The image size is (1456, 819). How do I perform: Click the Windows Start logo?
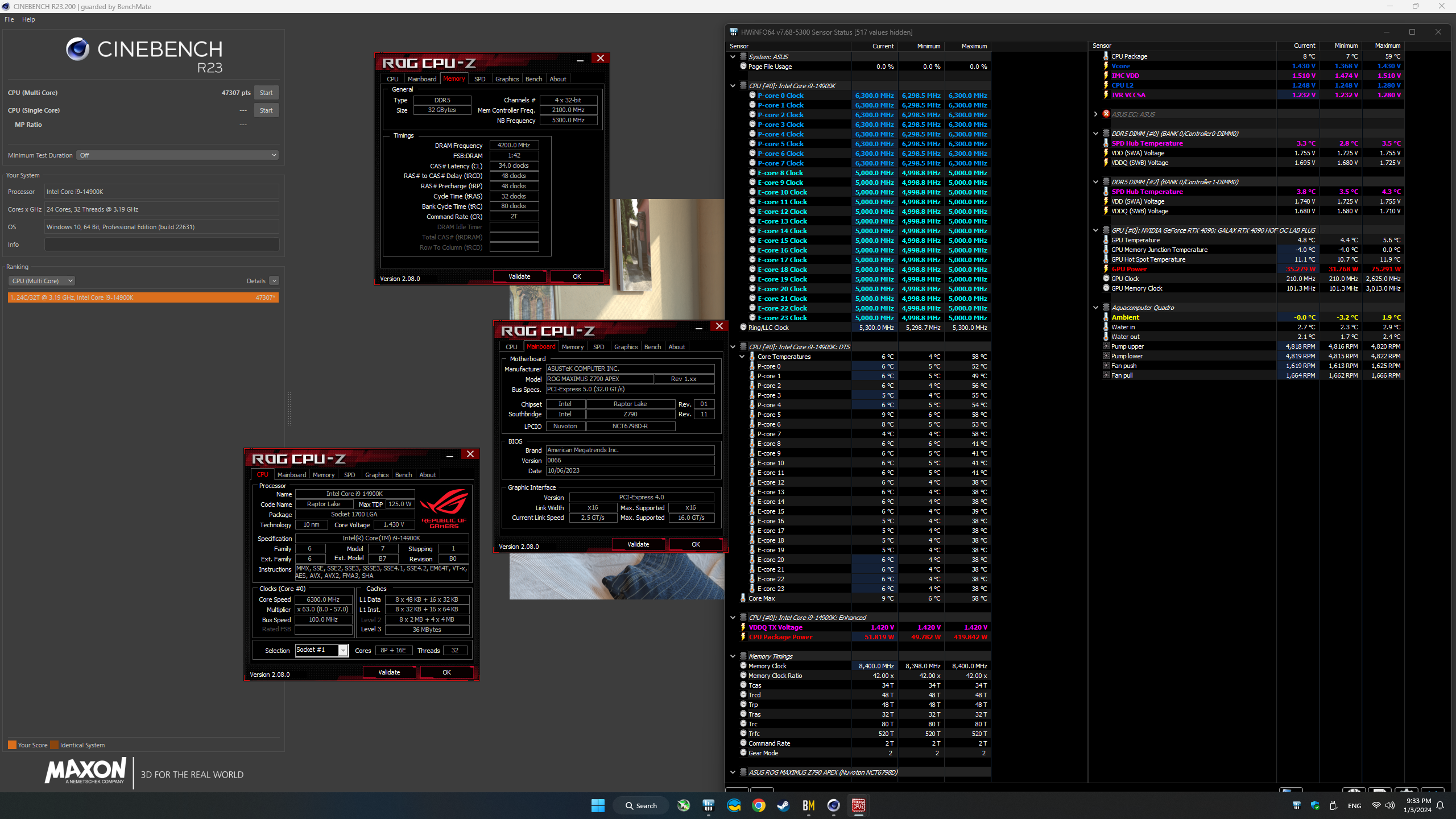tap(598, 805)
